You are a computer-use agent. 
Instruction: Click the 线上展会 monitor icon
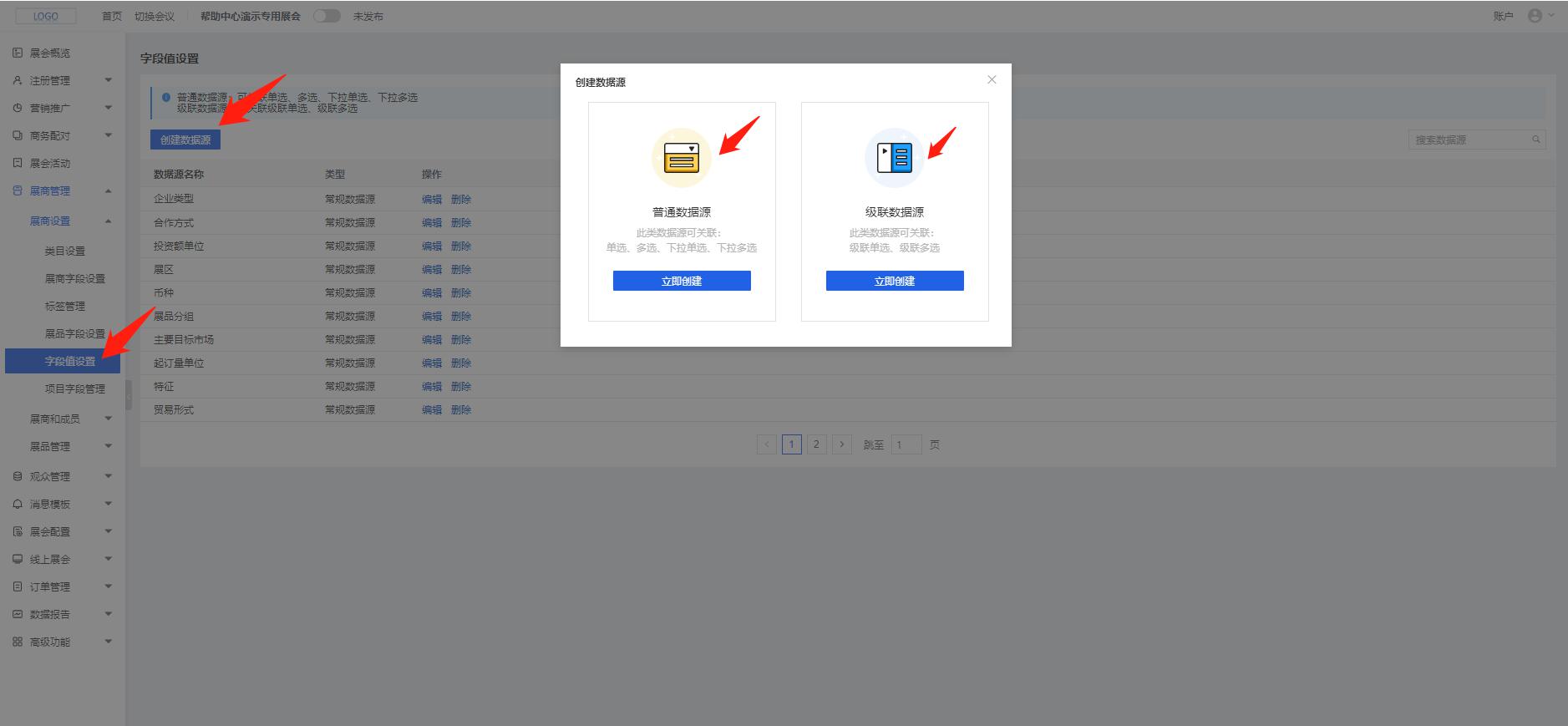click(18, 559)
